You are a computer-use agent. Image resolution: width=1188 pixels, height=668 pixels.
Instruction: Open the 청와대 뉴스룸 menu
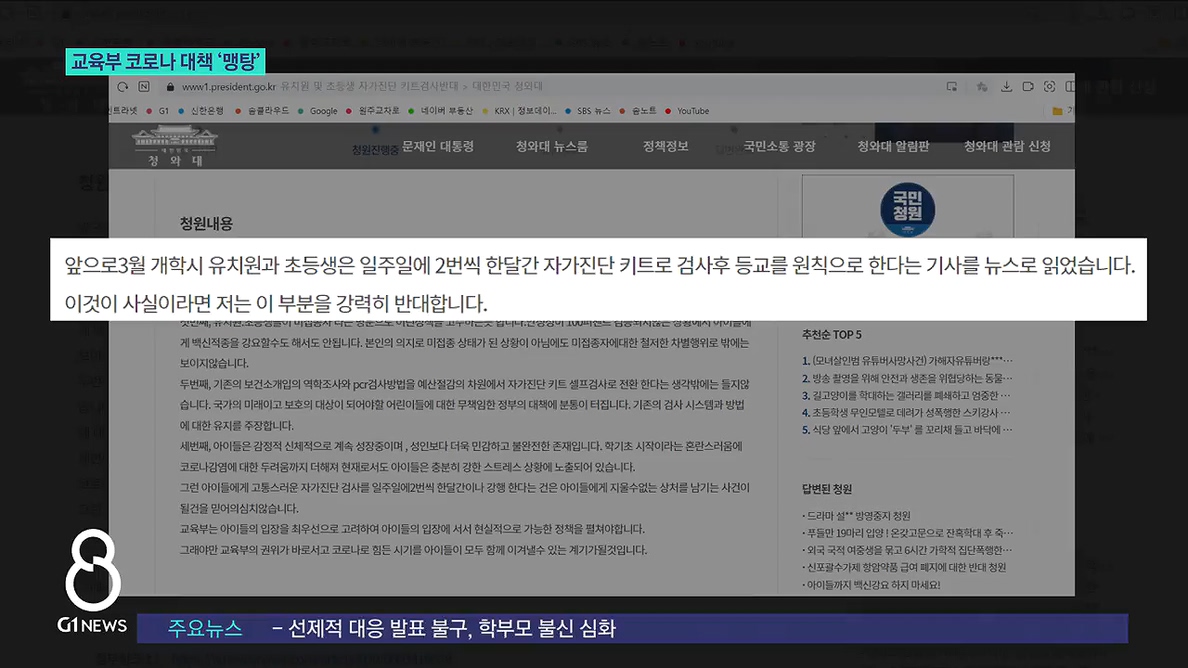click(551, 146)
